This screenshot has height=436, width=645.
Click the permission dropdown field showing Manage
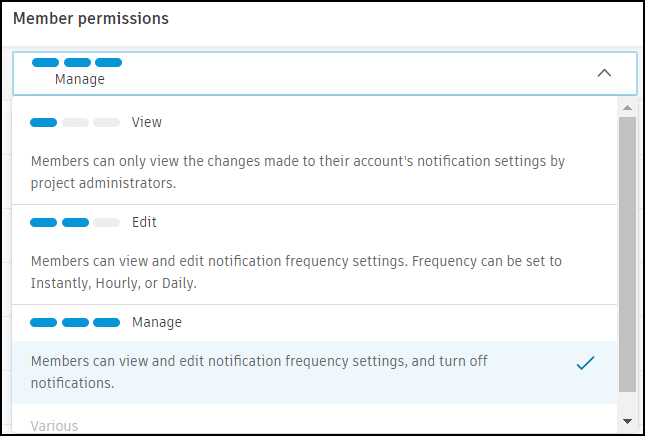pyautogui.click(x=325, y=72)
